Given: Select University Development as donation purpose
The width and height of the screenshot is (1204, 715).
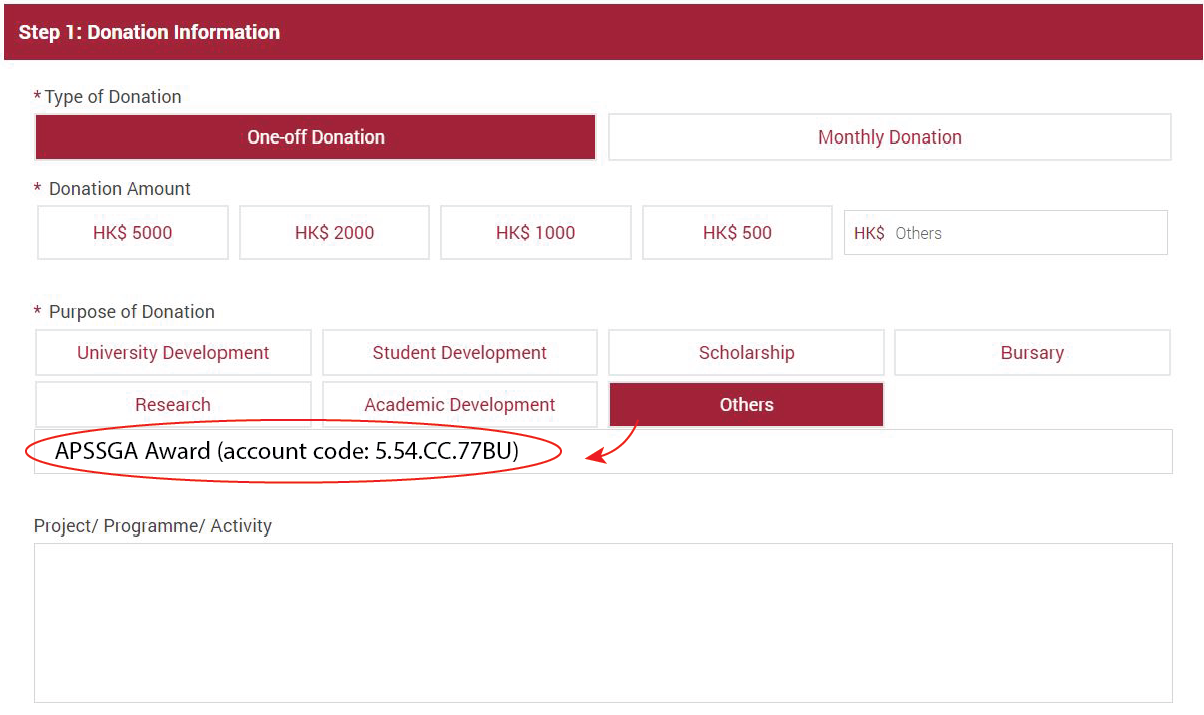Looking at the screenshot, I should click(x=172, y=352).
